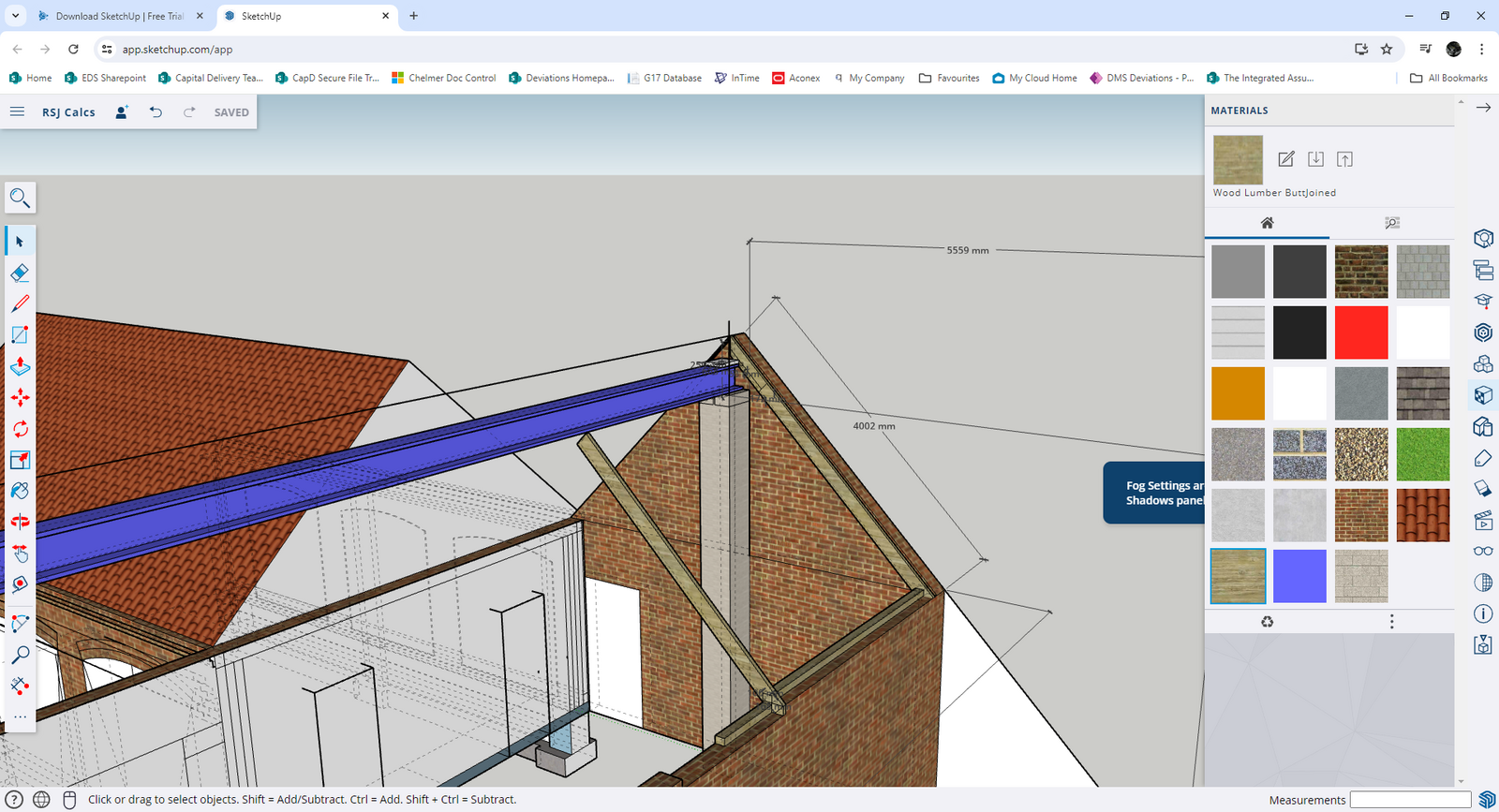Select the Push/Pull tool
This screenshot has height=812, width=1499.
(20, 366)
